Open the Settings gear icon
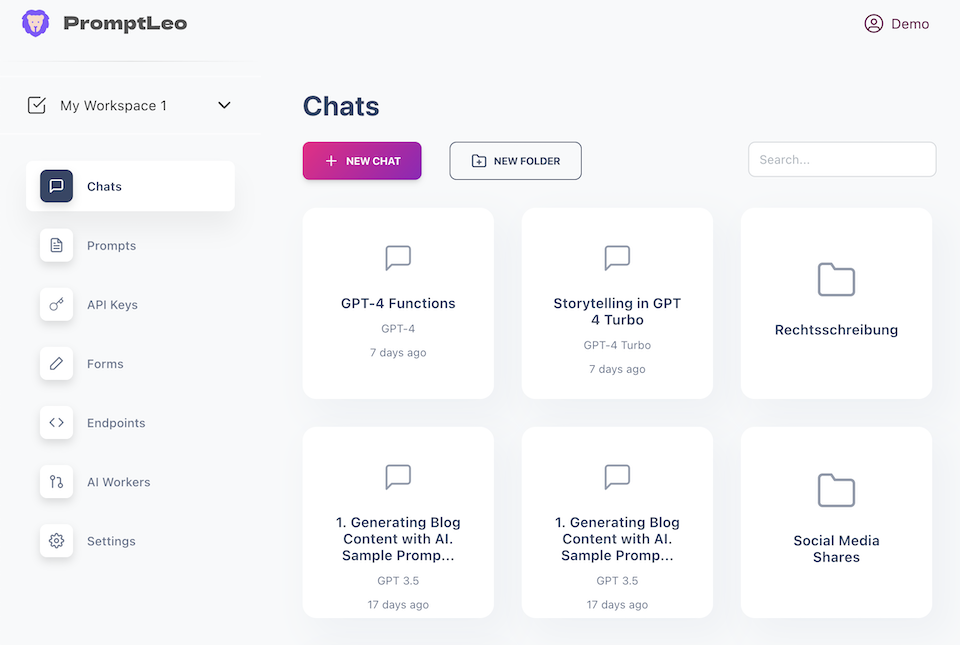Screen dimensions: 960x645 click(x=56, y=541)
